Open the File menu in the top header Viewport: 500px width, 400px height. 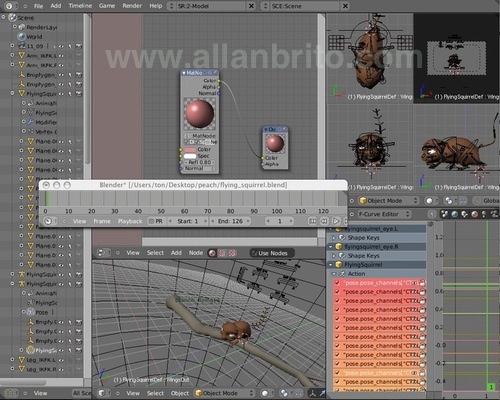(38, 6)
